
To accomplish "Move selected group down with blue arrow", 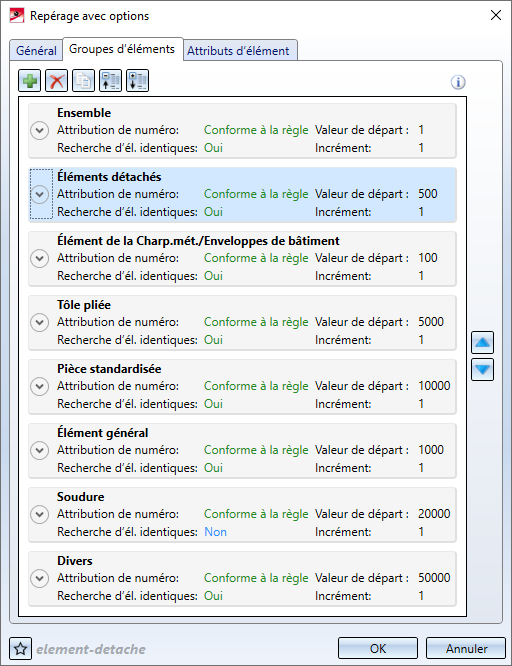I will (482, 370).
